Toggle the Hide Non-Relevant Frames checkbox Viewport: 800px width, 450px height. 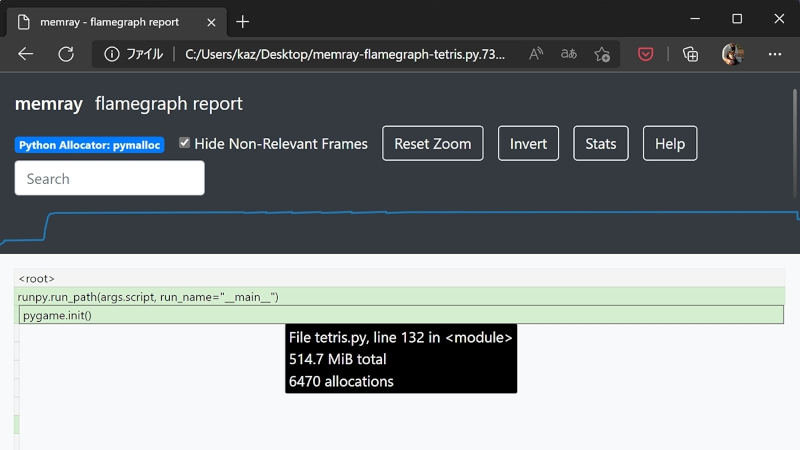pyautogui.click(x=184, y=143)
